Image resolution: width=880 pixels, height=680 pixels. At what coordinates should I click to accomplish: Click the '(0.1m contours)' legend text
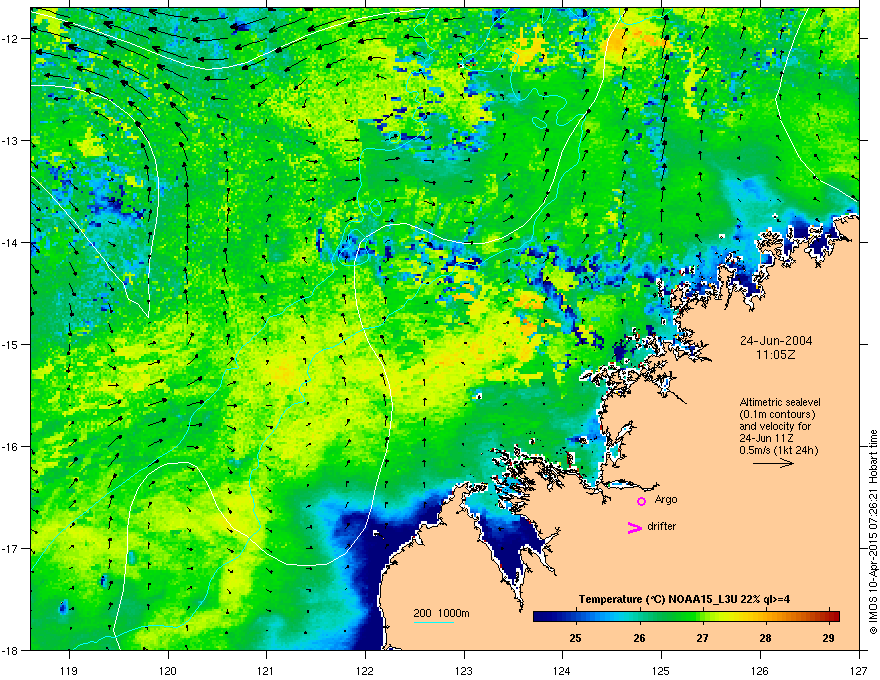[x=777, y=414]
